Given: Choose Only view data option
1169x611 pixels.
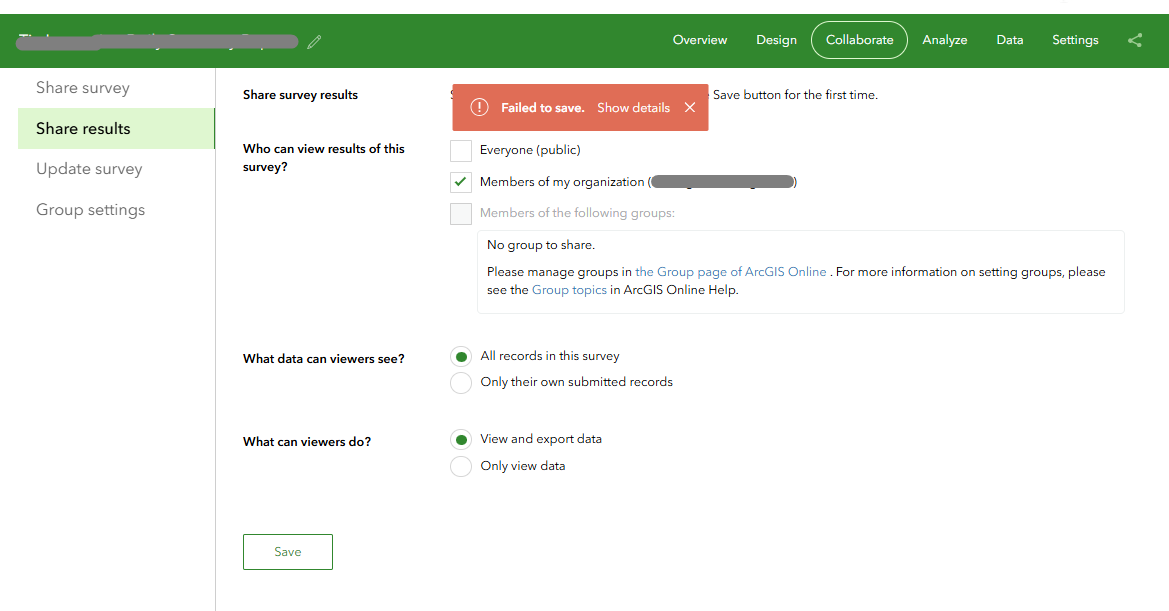Looking at the screenshot, I should 461,466.
